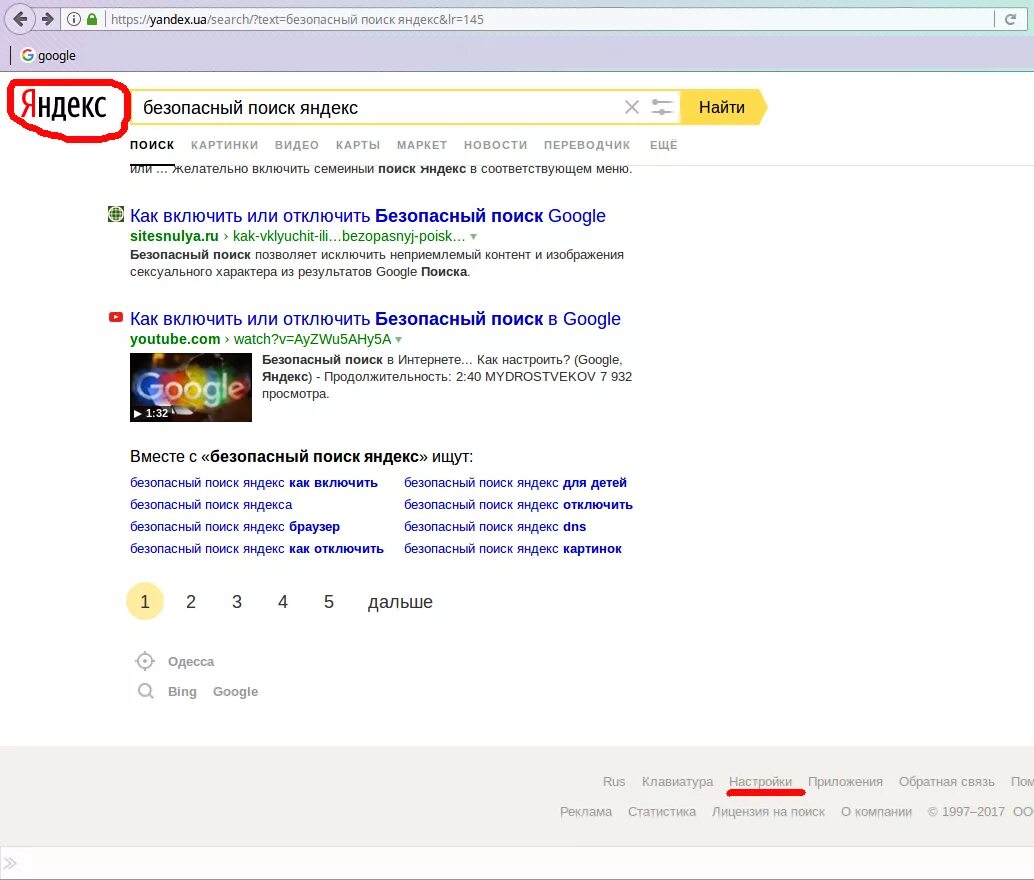Click дальше for next page
Image resolution: width=1034 pixels, height=880 pixels.
point(400,602)
